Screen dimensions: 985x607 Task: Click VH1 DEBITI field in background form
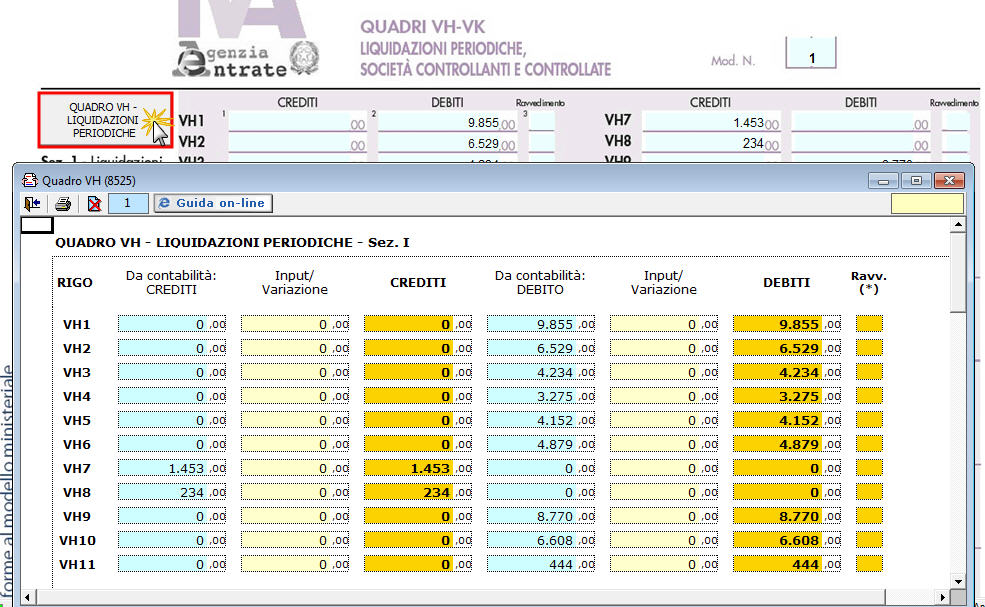(x=447, y=123)
